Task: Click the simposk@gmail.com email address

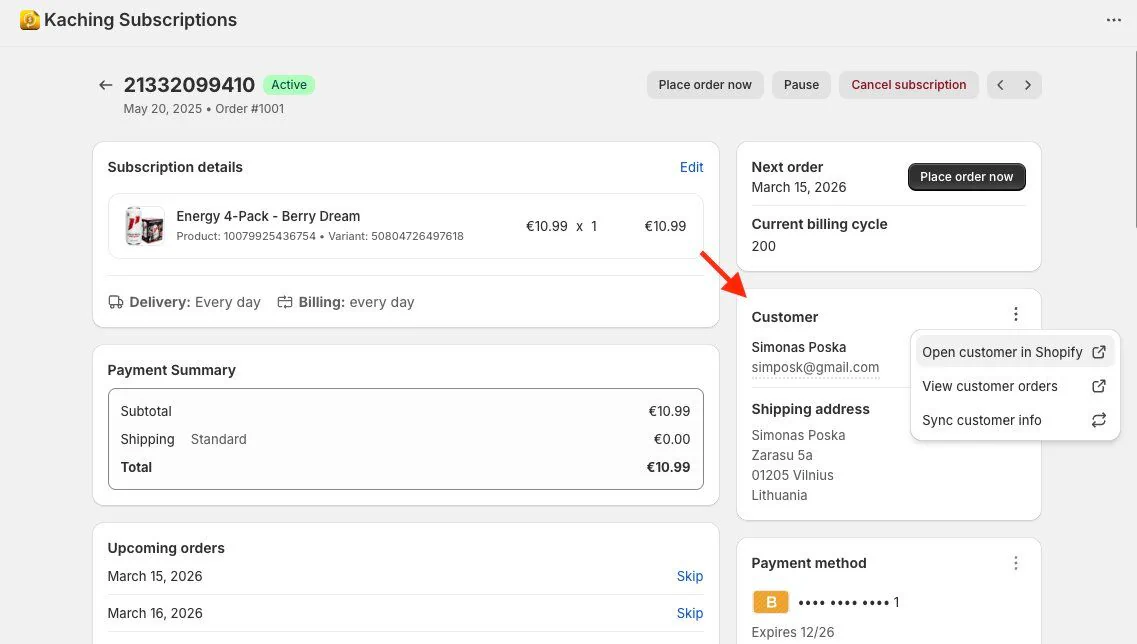Action: [815, 368]
